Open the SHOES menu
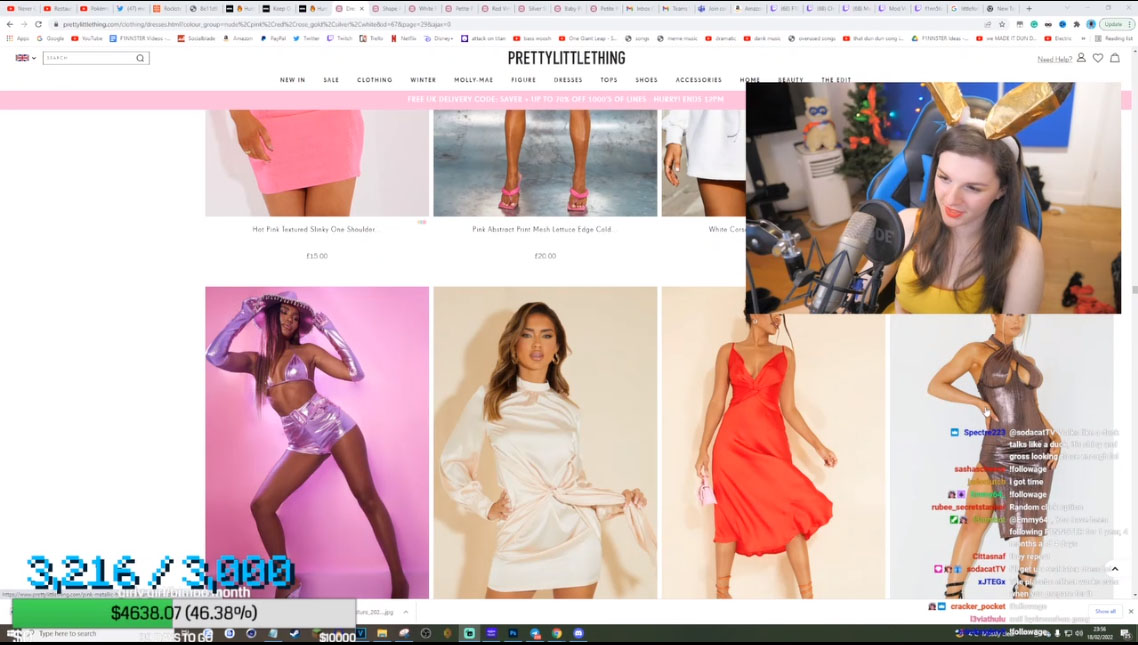The width and height of the screenshot is (1138, 645). click(x=646, y=80)
